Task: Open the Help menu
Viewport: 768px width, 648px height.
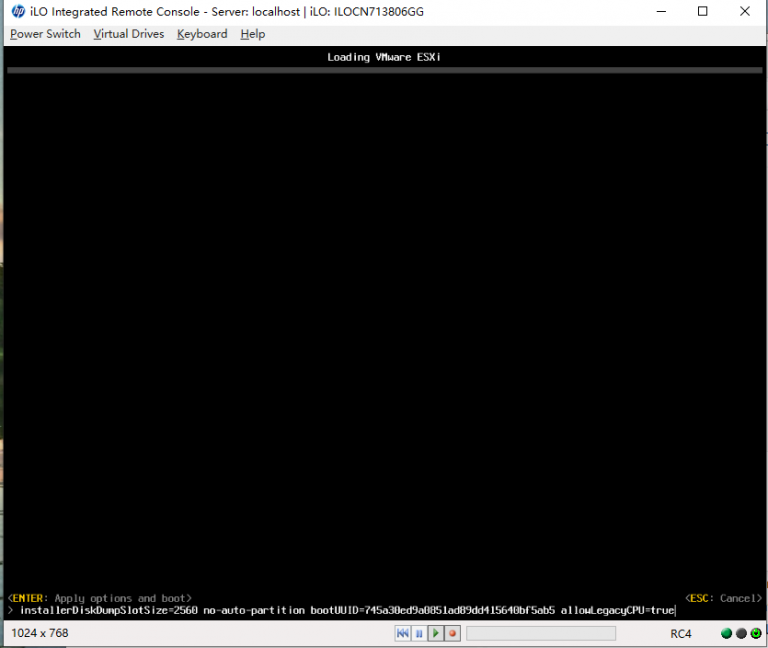Action: [253, 34]
